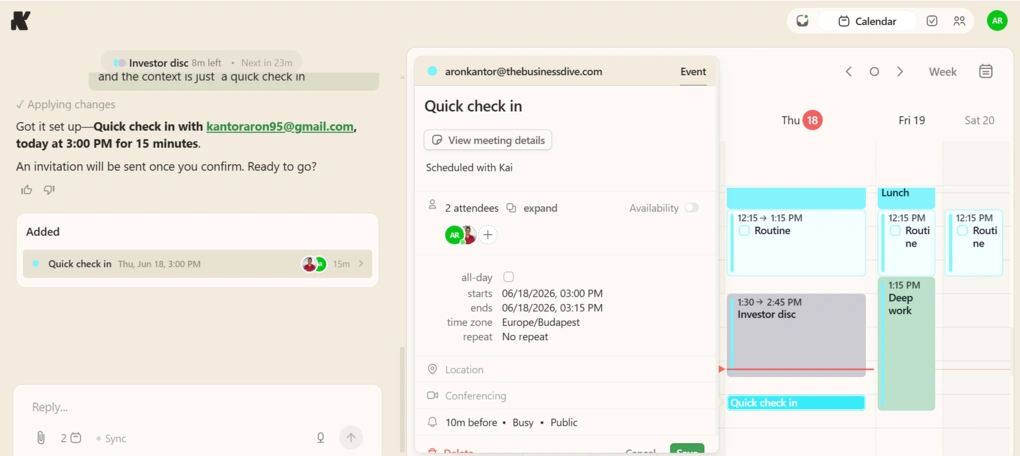
Task: Expand the added Quick check in chevron
Action: click(361, 264)
